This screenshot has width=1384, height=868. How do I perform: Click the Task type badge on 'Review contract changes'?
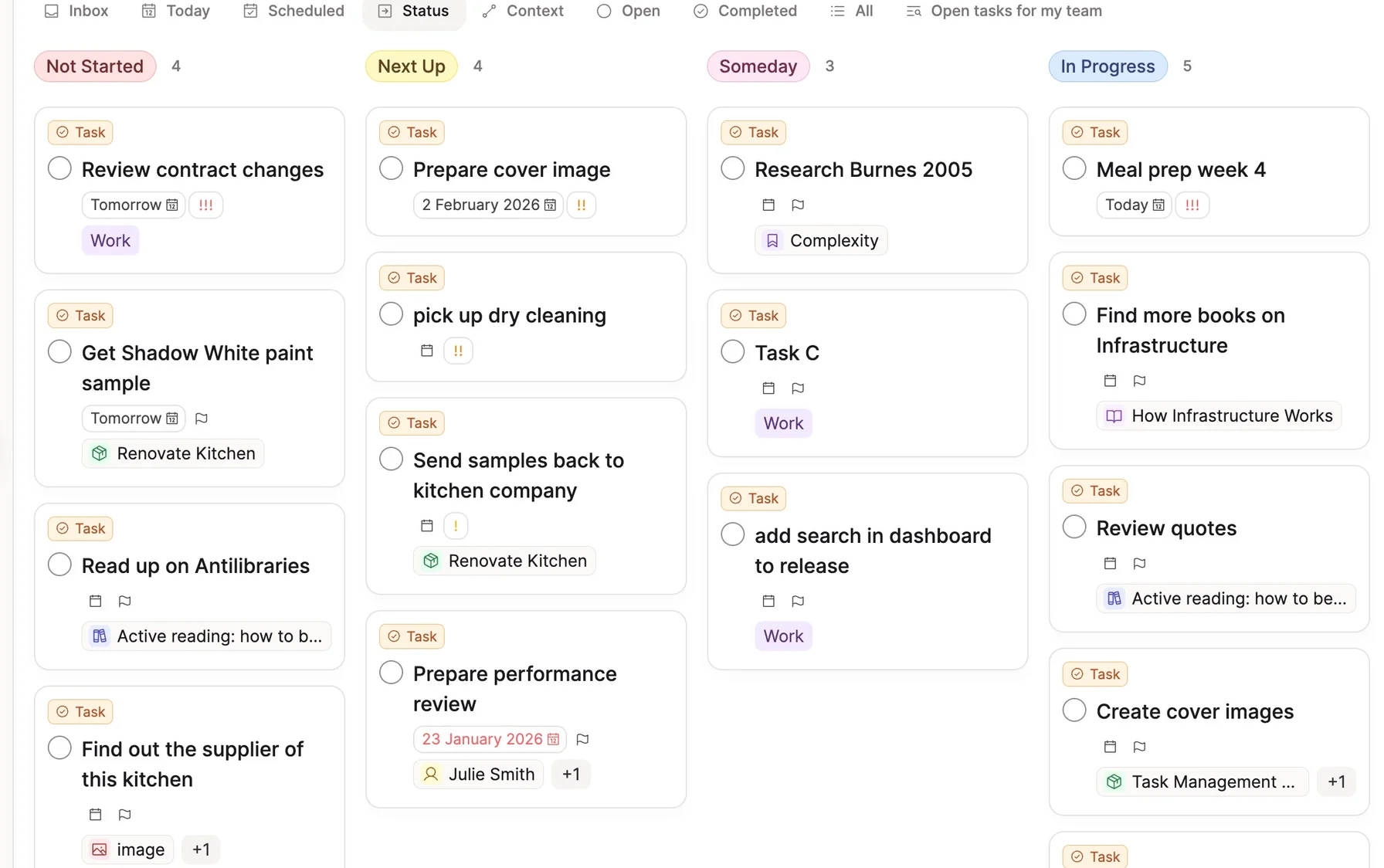tap(80, 132)
